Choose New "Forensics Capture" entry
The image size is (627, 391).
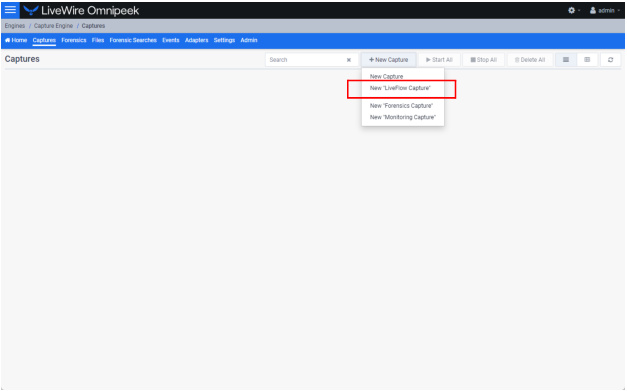(403, 106)
